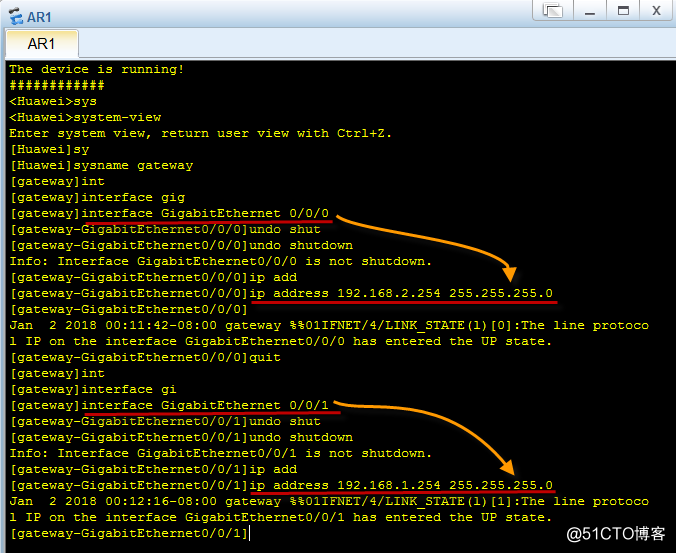Click '[gateway]interface GigabitEthernet 0/0/1' line

point(169,405)
